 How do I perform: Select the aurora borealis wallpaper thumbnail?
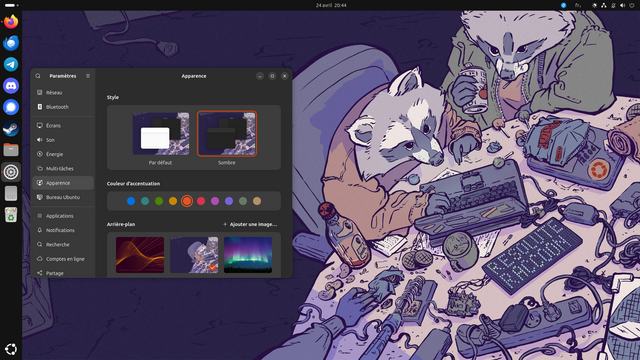(x=248, y=255)
